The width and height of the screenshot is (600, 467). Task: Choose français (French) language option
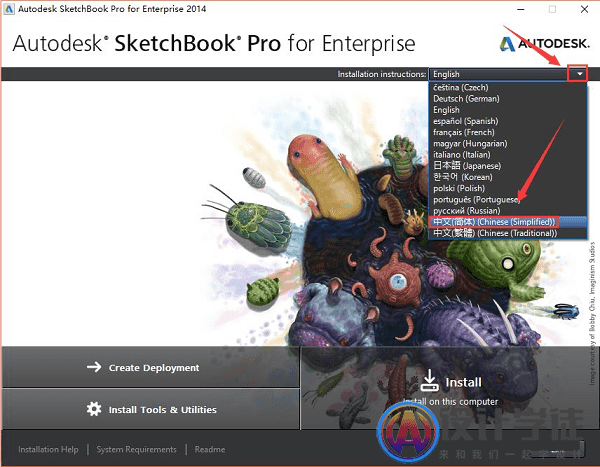click(507, 132)
